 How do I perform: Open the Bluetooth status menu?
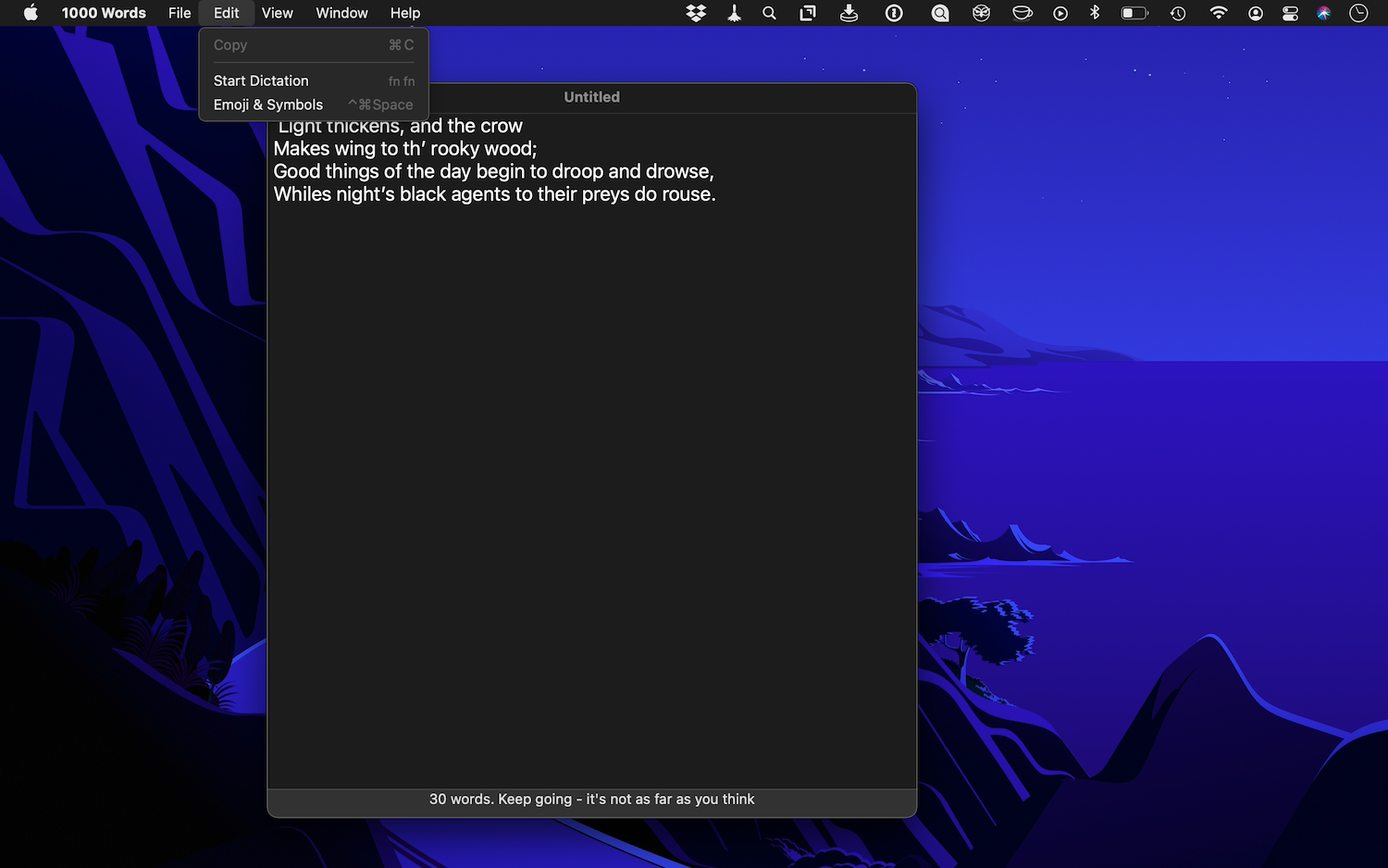(x=1095, y=13)
